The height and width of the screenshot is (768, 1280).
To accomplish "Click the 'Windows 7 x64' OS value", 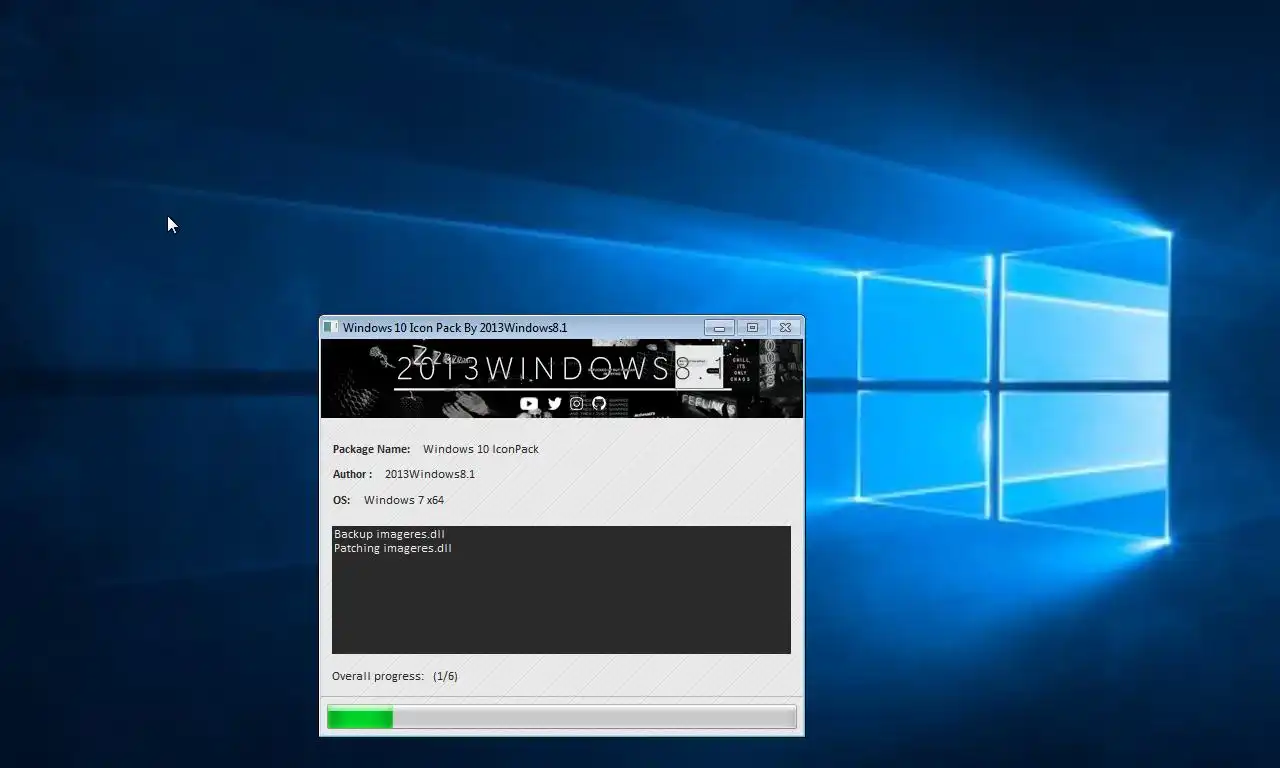I will 404,500.
